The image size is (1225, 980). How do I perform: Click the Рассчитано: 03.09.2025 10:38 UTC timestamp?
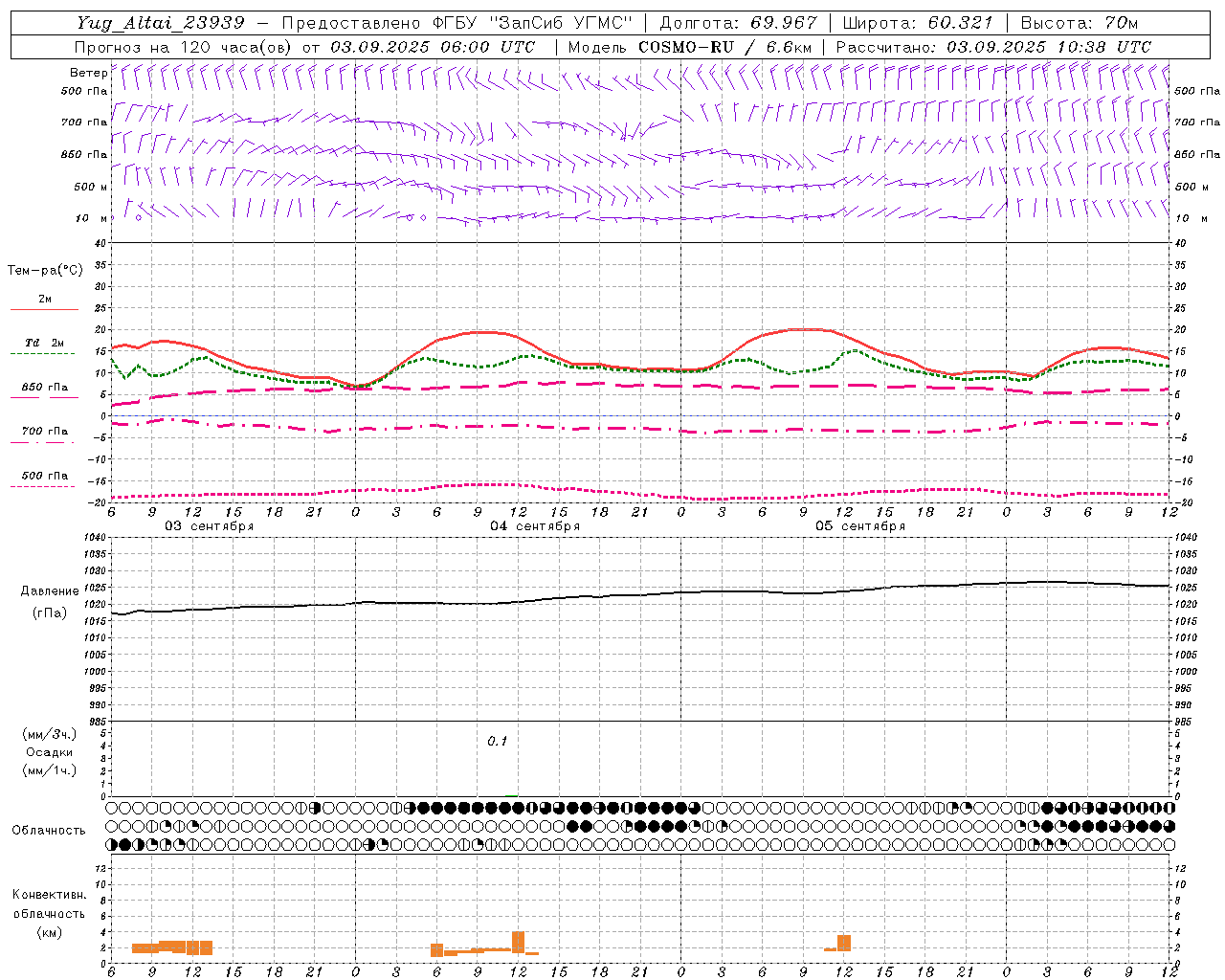[993, 47]
